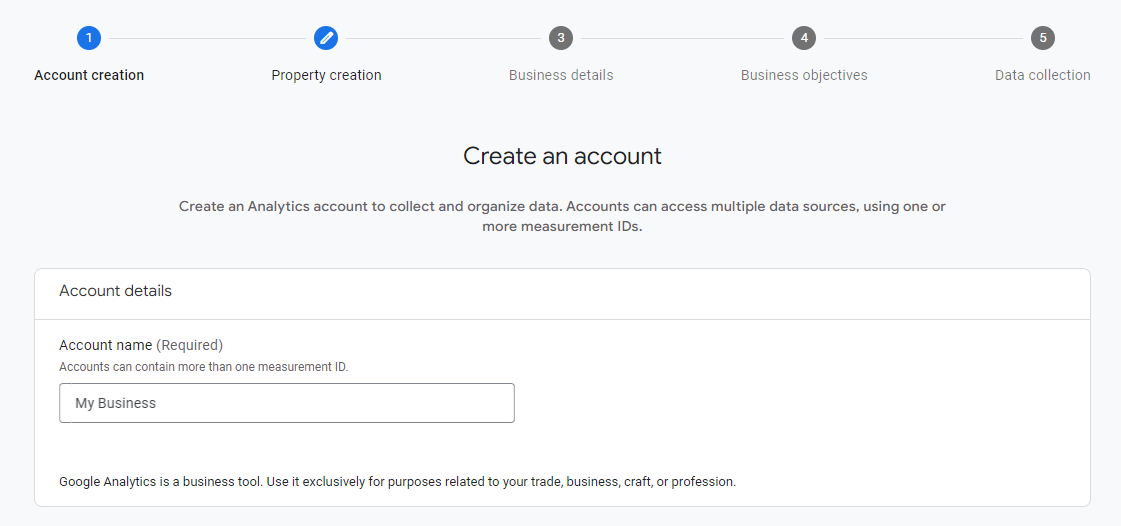Click the pencil icon for Property creation
This screenshot has width=1121, height=526.
click(x=326, y=38)
